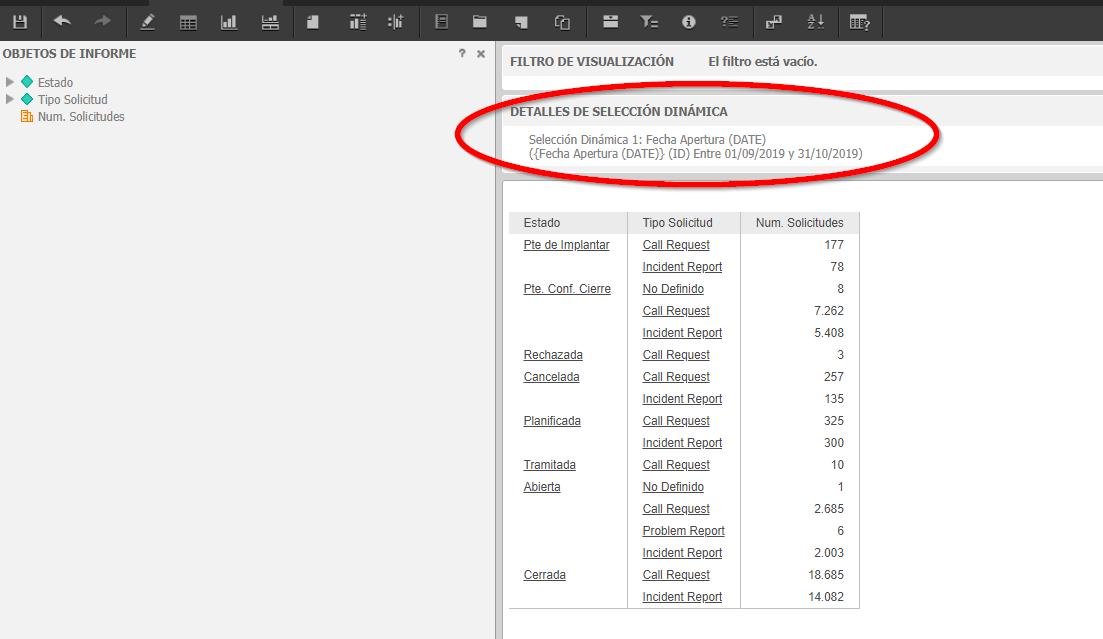Click Call Request link in the Tramitada row

point(676,464)
